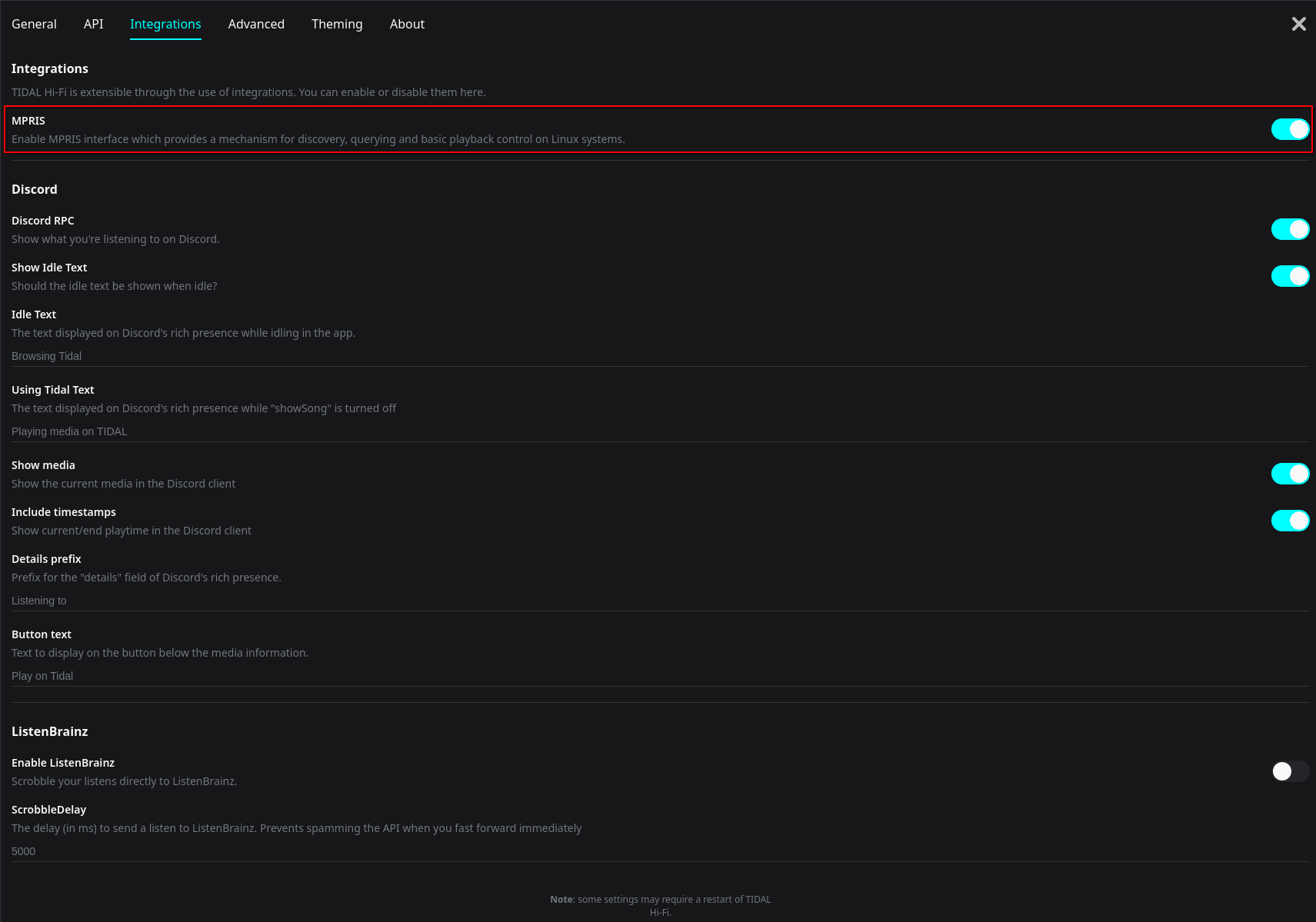Viewport: 1316px width, 922px height.
Task: Open the Theming tab
Action: [x=337, y=24]
